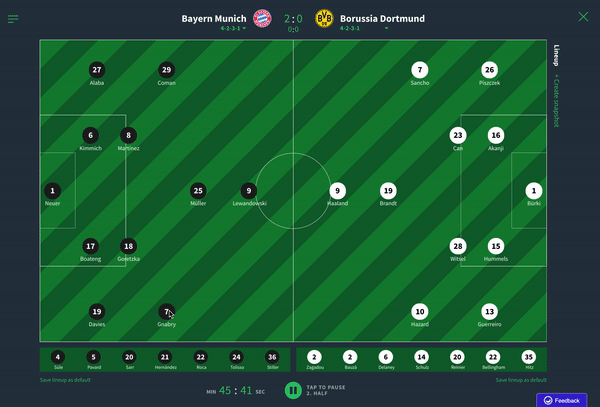Switch to the Lineup side tab

point(556,55)
